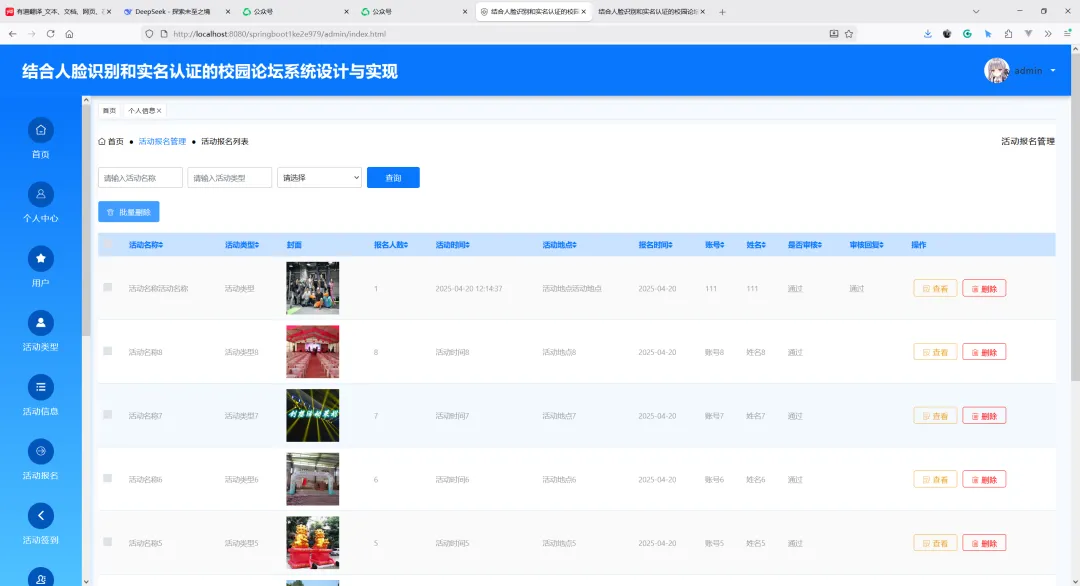Open the browser extensions puzzle icon
Screen dimensions: 1080x586
point(1008,34)
